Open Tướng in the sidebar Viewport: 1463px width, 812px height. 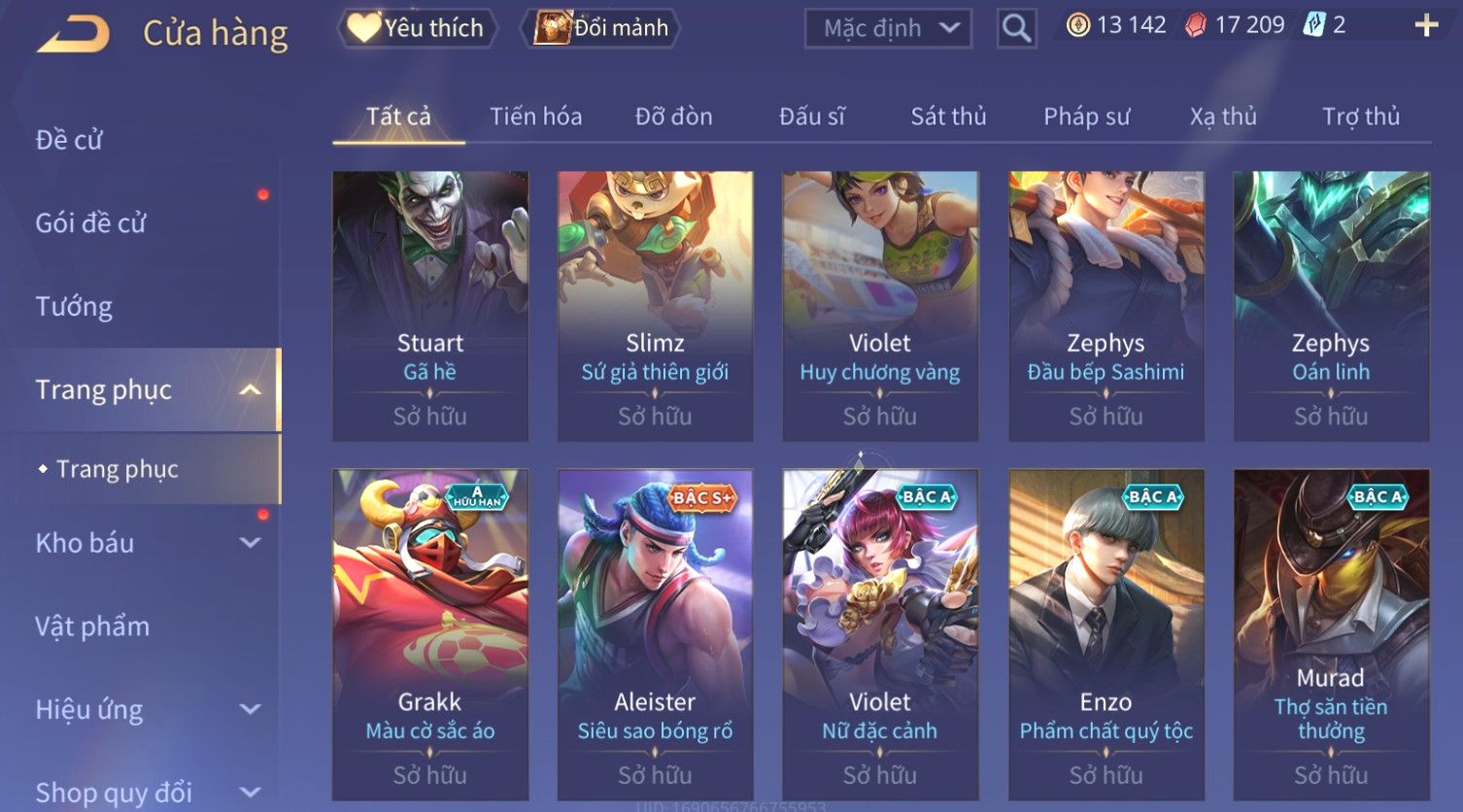(74, 307)
